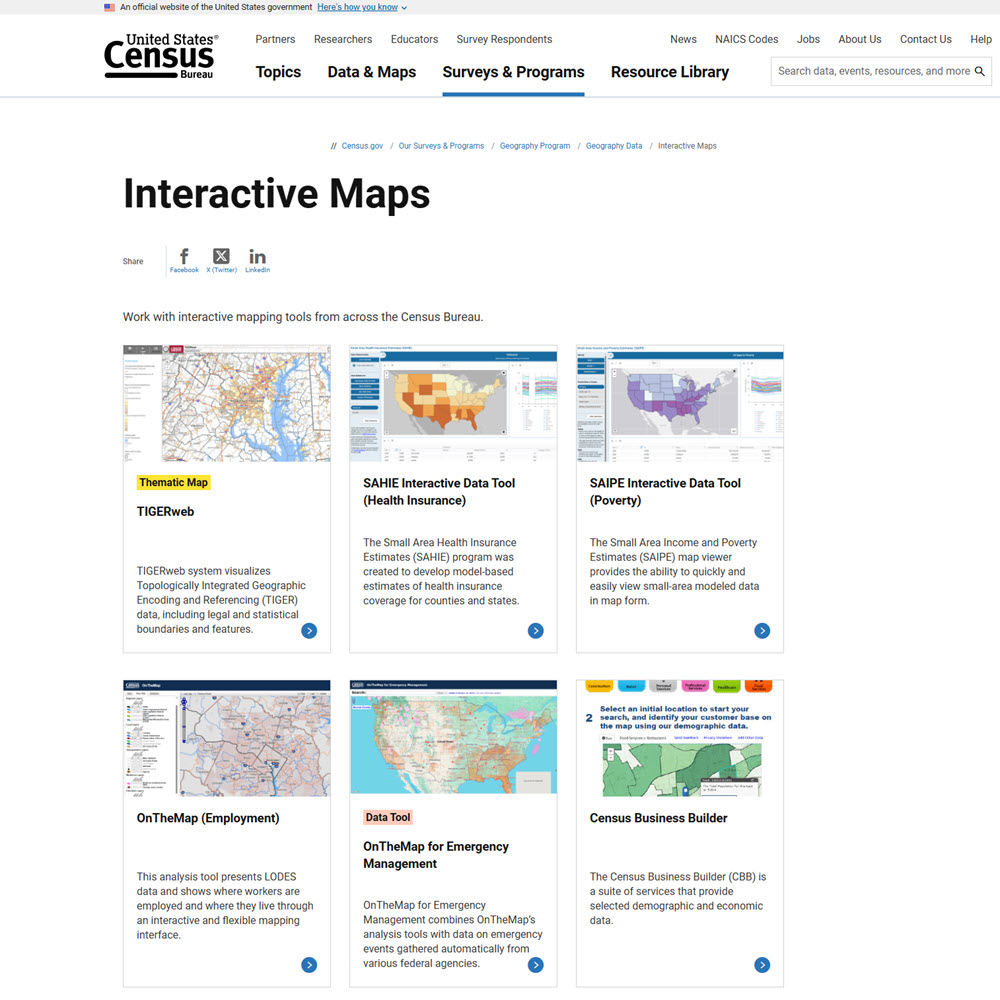1000x1000 pixels.
Task: Click SAIPE Interactive Data Tool title
Action: coord(665,492)
